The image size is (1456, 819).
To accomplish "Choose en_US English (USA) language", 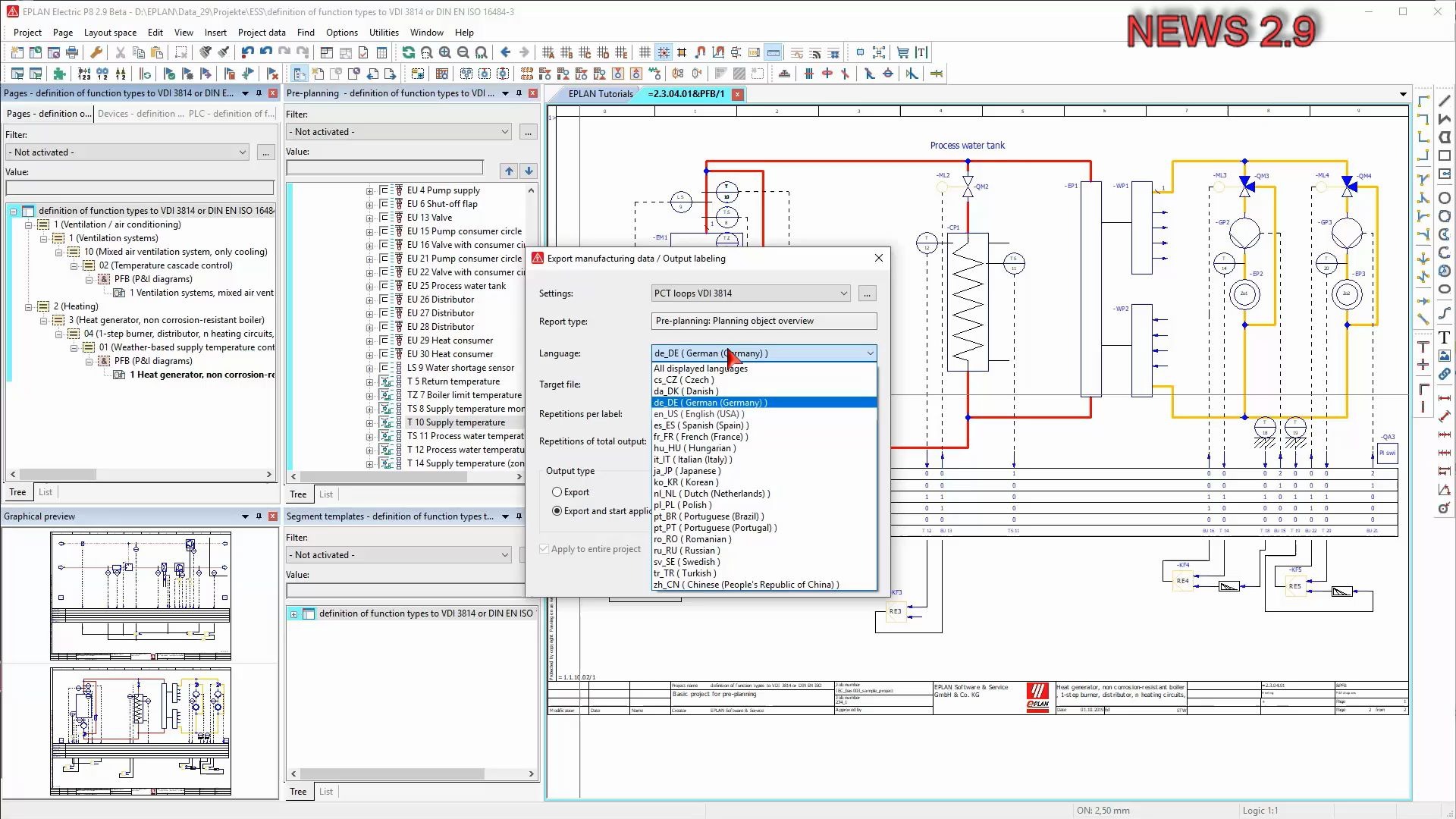I will 698,414.
